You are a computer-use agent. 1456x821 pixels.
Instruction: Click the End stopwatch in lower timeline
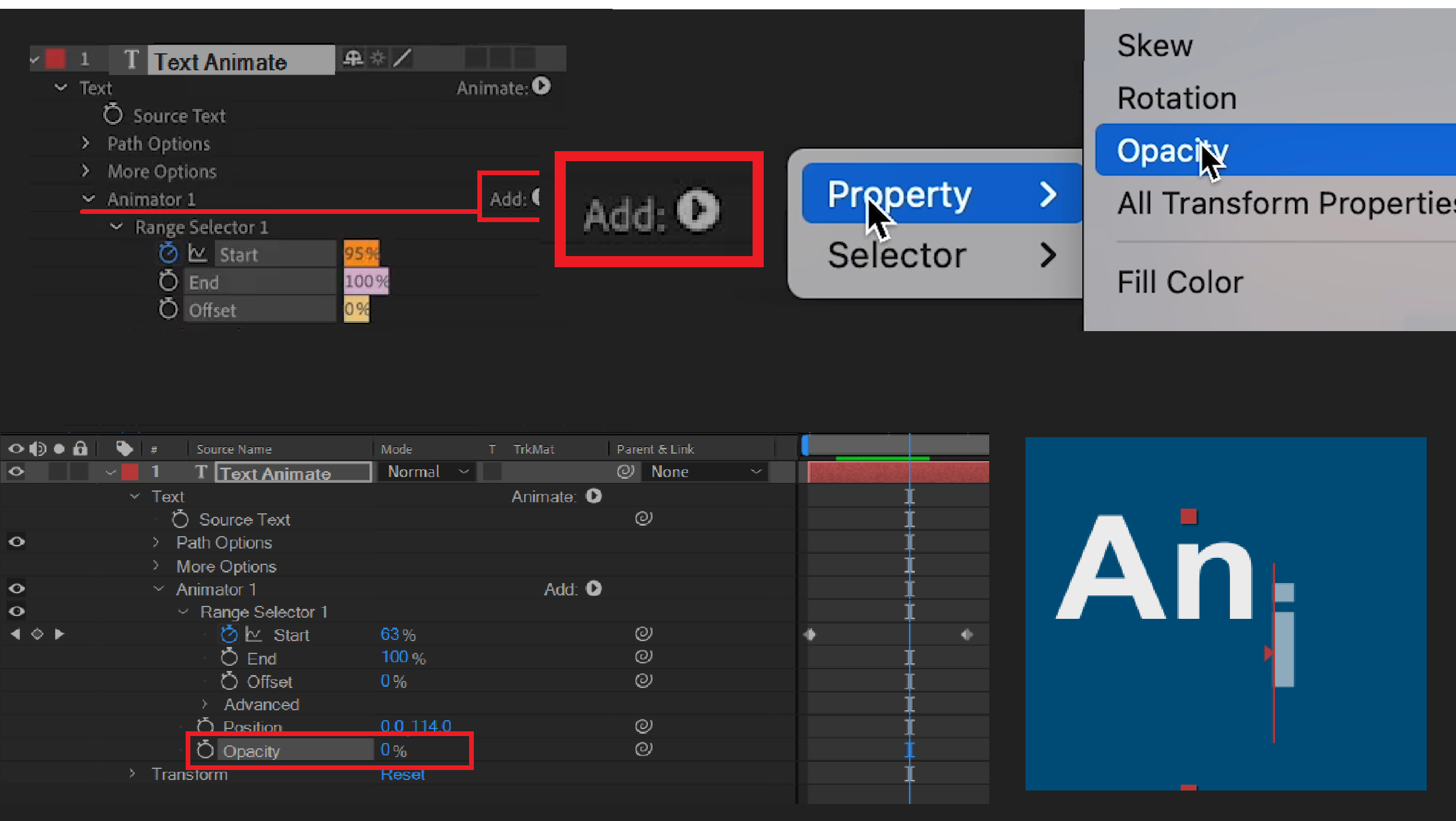coord(229,658)
